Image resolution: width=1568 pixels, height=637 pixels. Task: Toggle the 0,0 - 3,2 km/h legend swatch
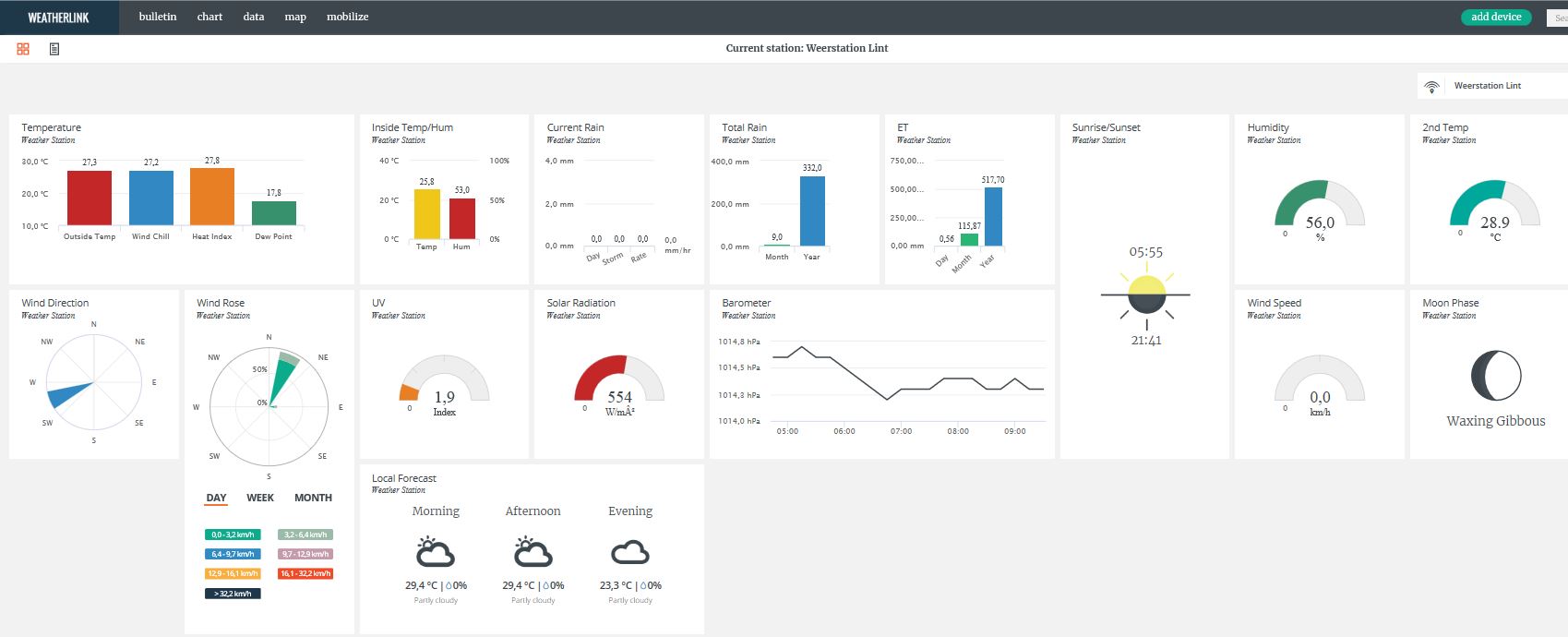tap(233, 535)
